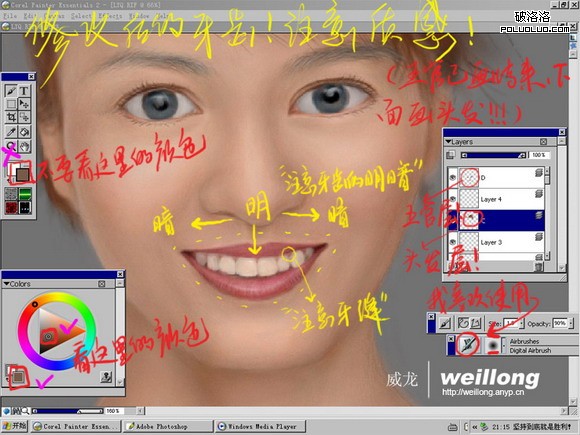Hide Layer 4 with its eye icon
This screenshot has width=580, height=435.
[452, 199]
